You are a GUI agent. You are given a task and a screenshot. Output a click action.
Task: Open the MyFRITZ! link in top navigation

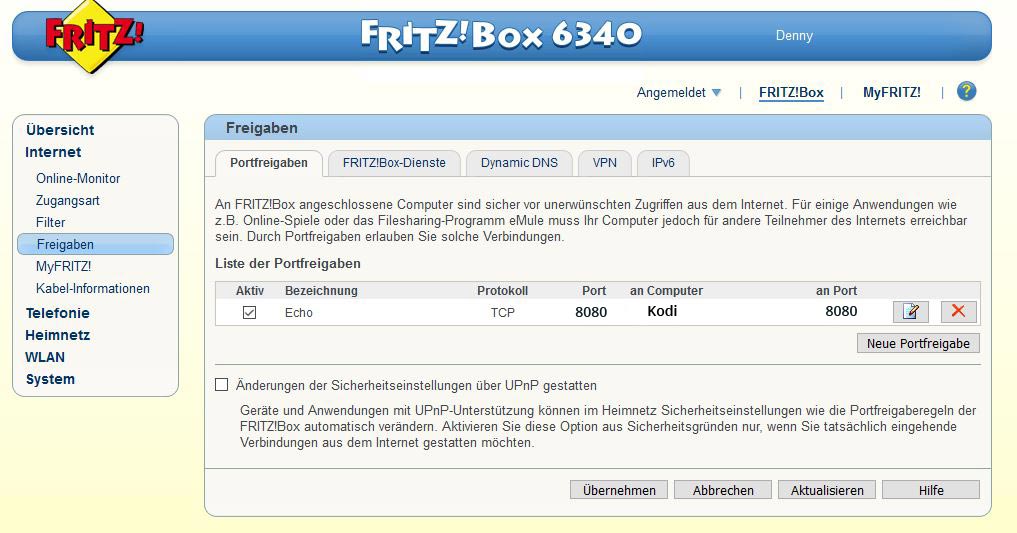click(891, 93)
